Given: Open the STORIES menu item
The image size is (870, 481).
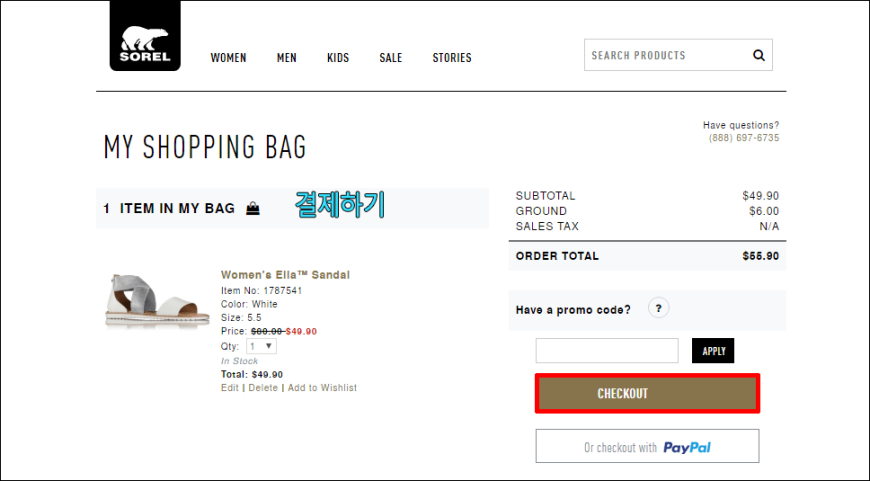Looking at the screenshot, I should [x=452, y=58].
